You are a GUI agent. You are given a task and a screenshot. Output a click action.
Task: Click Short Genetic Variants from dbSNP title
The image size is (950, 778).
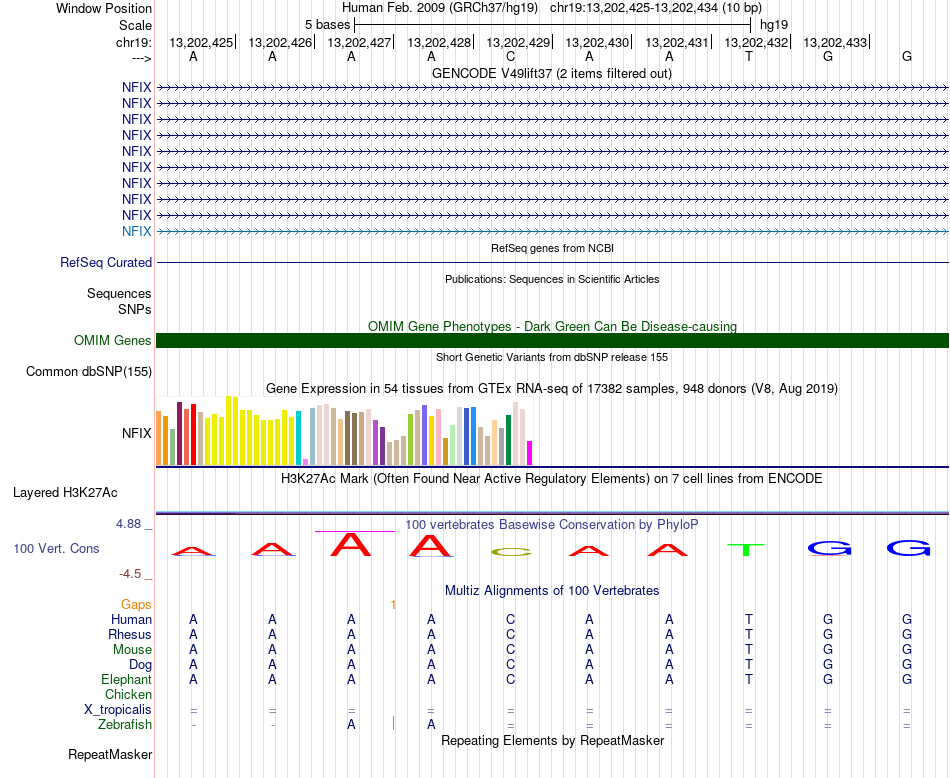point(552,357)
